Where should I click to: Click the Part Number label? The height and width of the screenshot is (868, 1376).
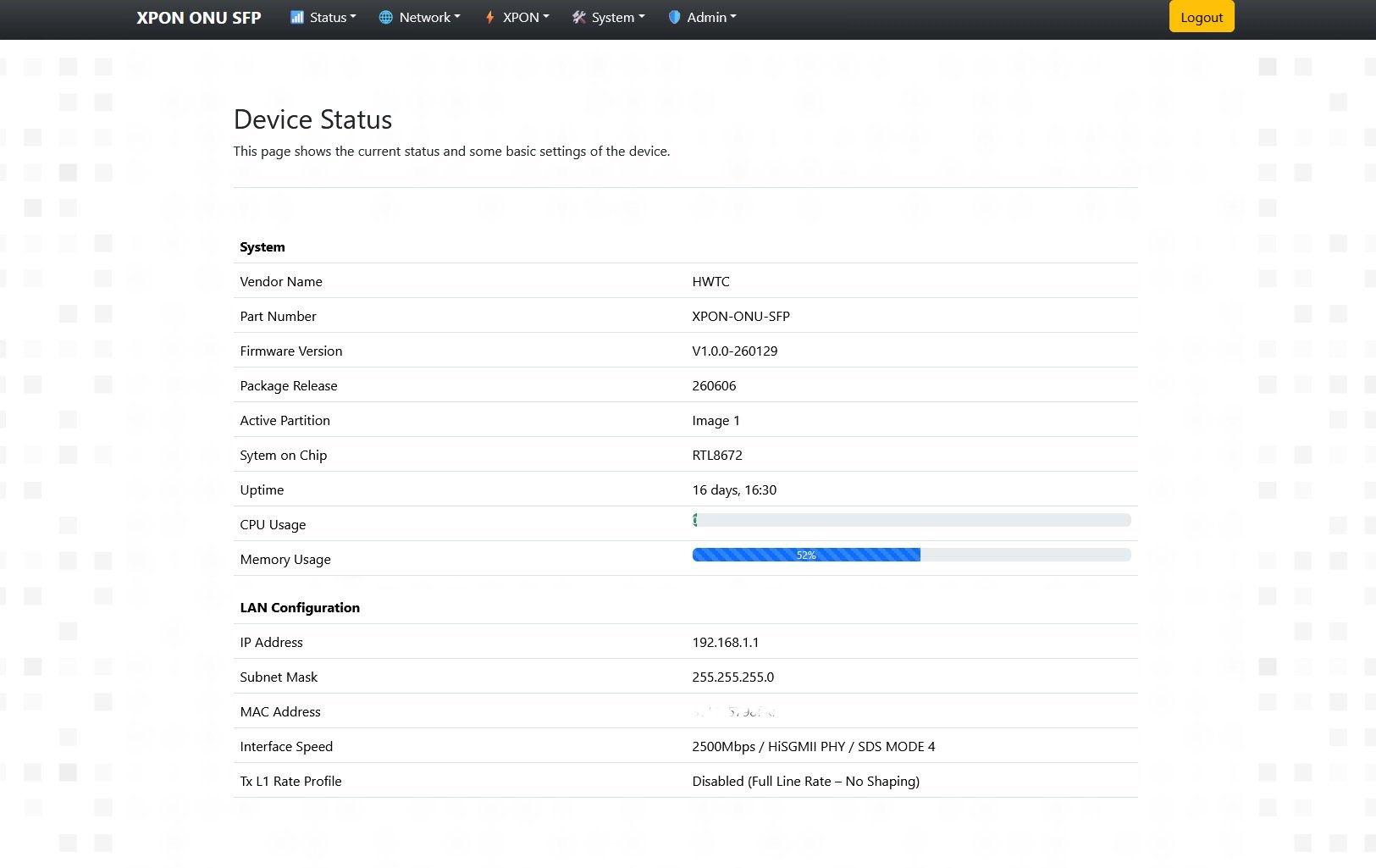[x=278, y=316]
